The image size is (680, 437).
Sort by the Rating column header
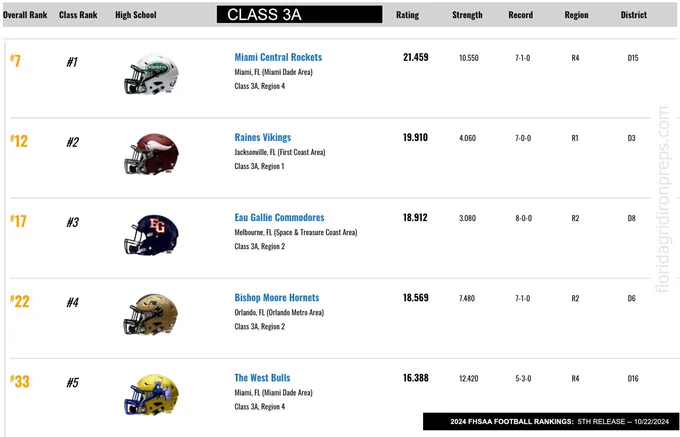(x=407, y=15)
